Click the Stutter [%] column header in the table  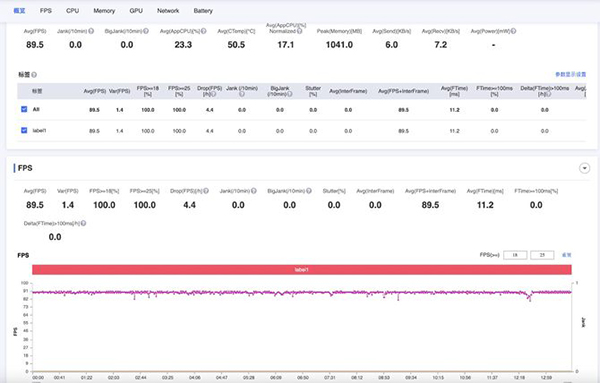click(x=313, y=91)
